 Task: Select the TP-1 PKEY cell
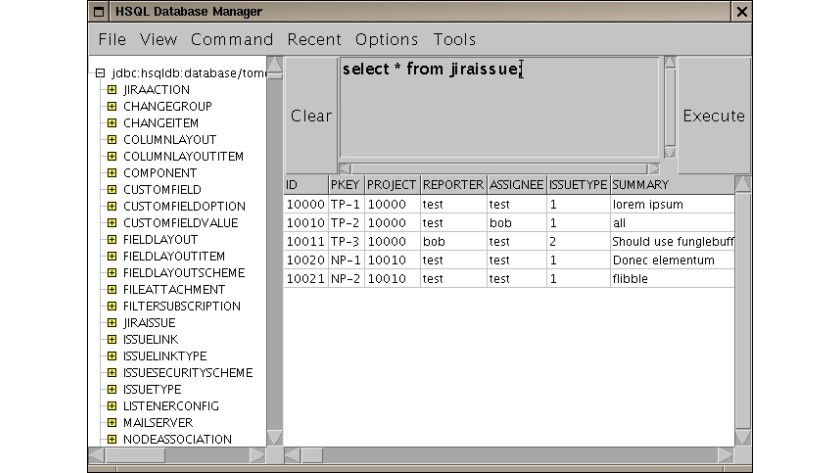pyautogui.click(x=346, y=204)
